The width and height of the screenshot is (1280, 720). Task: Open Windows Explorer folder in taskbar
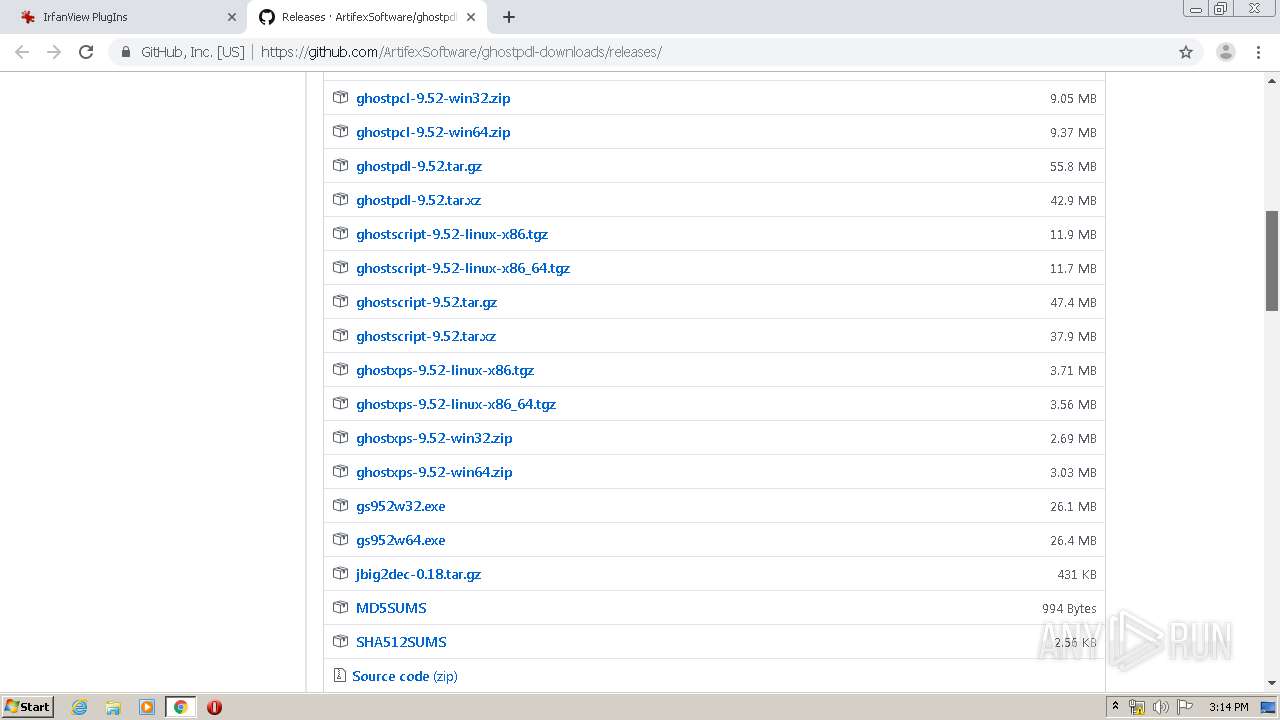pos(113,707)
